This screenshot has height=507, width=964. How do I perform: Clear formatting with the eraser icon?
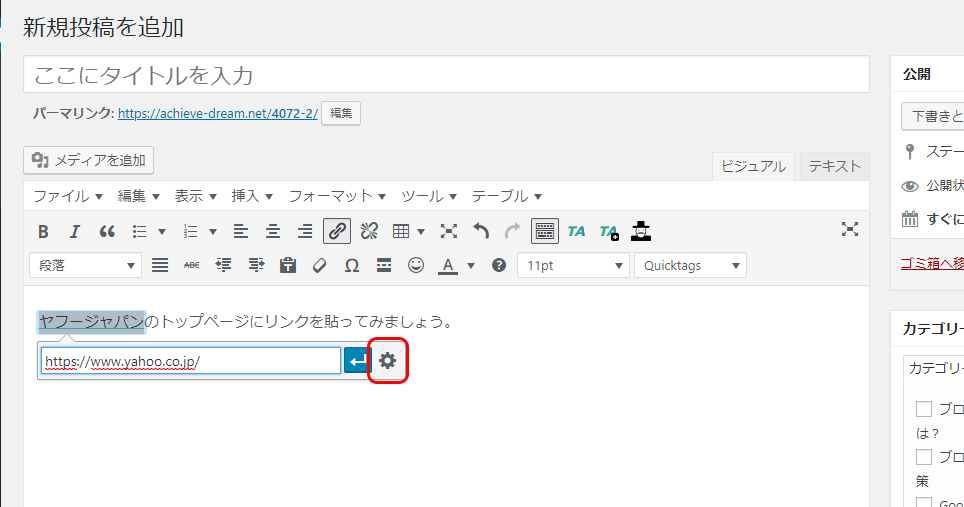pyautogui.click(x=320, y=265)
